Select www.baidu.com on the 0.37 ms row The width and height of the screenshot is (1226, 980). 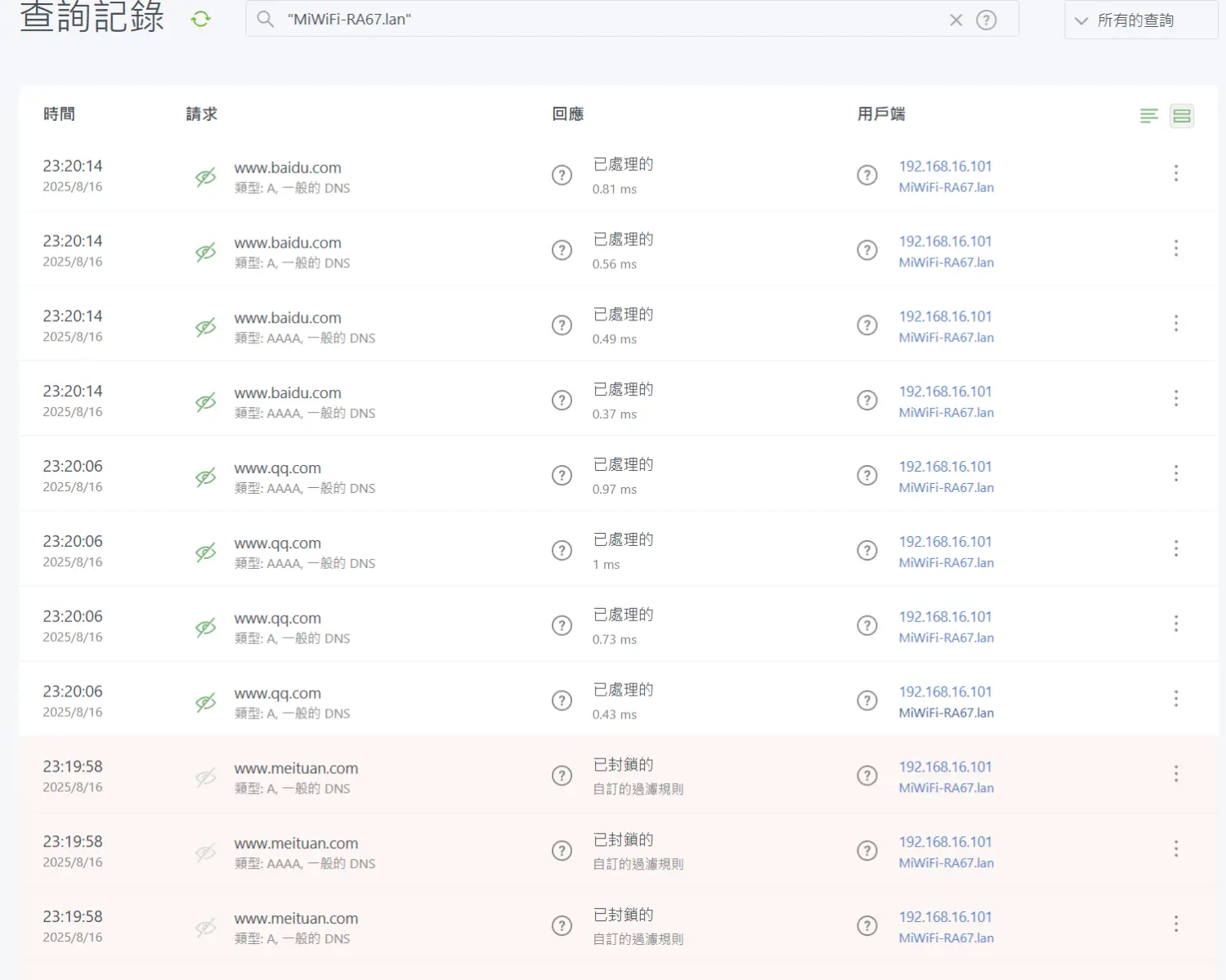(288, 393)
